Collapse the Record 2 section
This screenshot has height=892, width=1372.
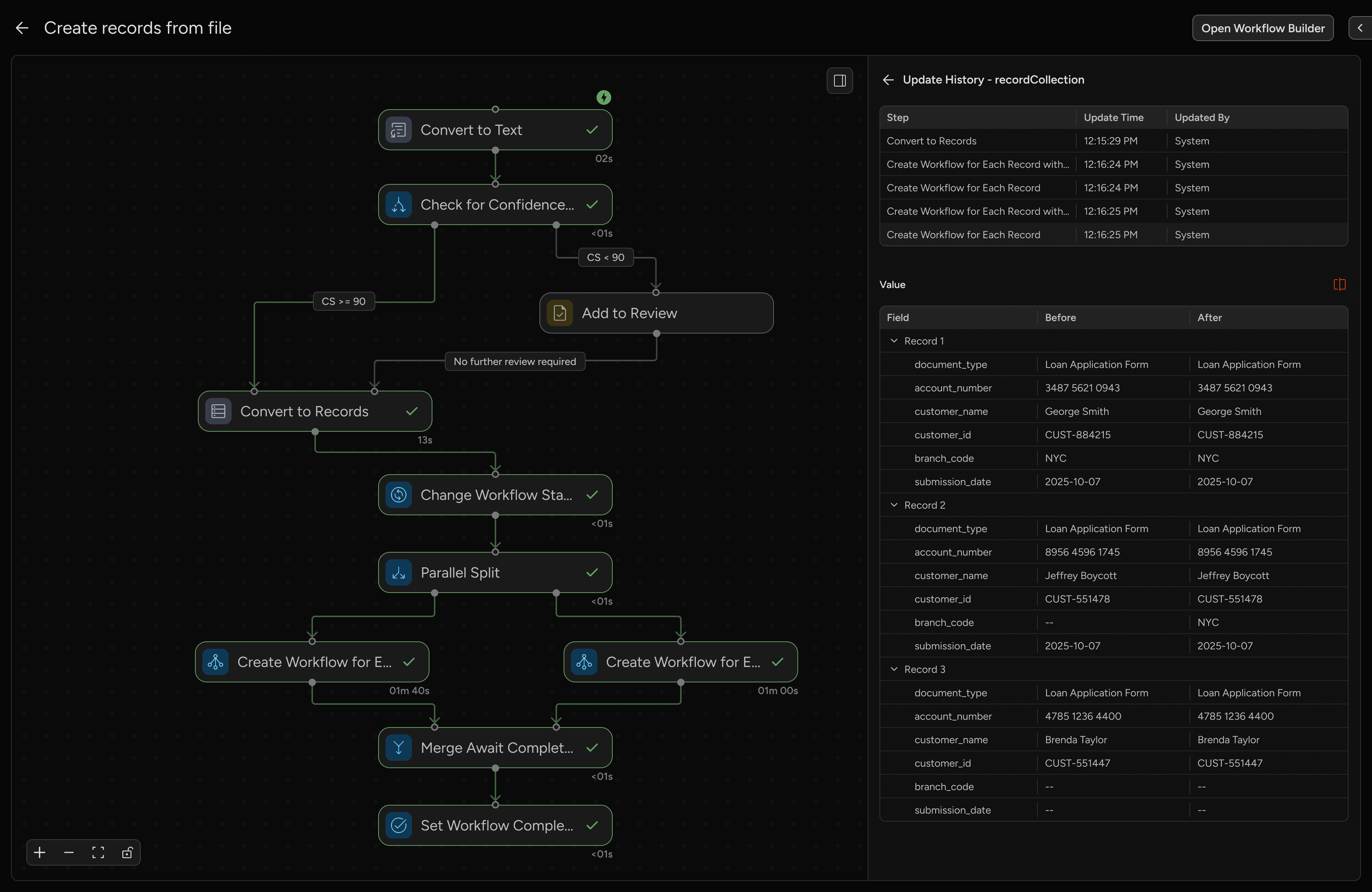(x=893, y=505)
